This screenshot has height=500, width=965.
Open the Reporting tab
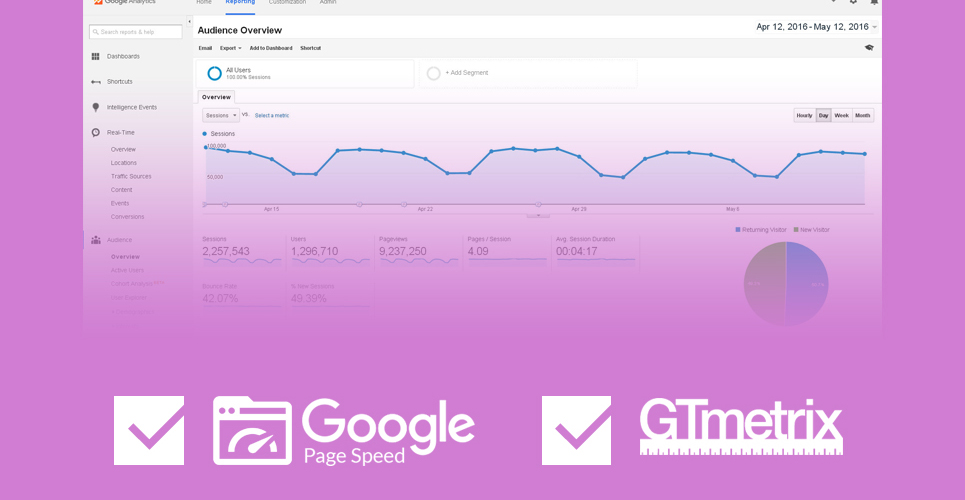pos(240,2)
